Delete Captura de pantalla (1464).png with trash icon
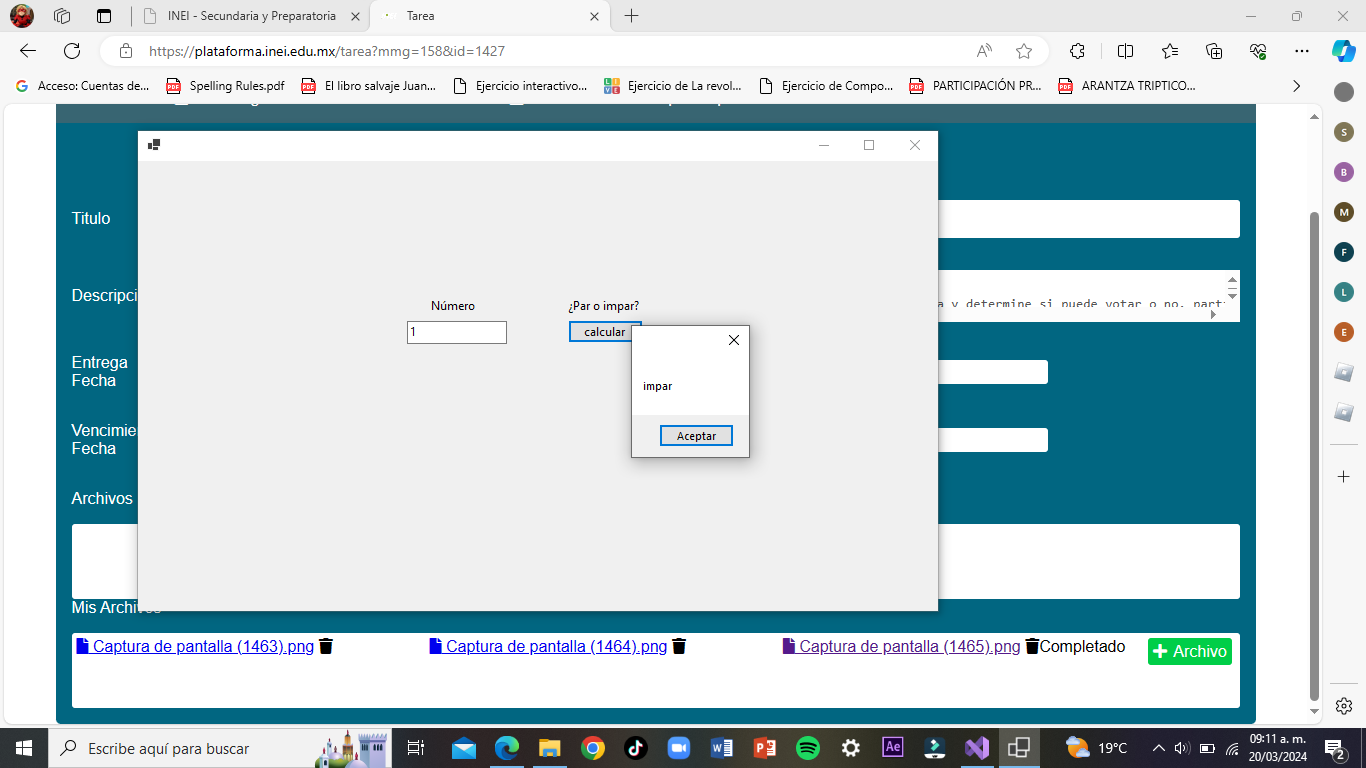 679,647
